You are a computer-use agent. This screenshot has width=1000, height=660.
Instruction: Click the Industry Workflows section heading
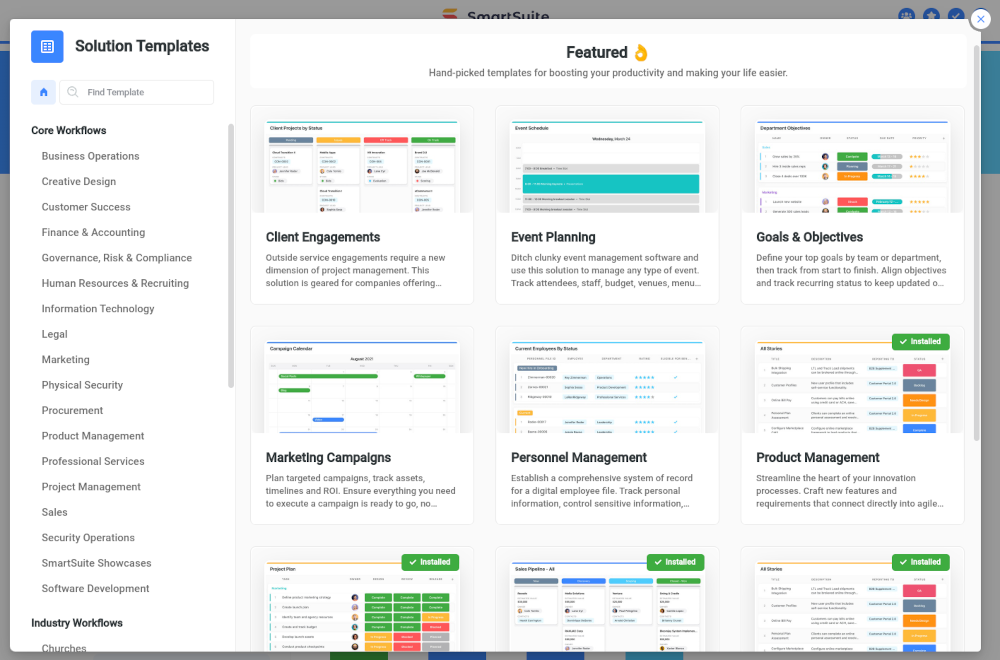[77, 623]
